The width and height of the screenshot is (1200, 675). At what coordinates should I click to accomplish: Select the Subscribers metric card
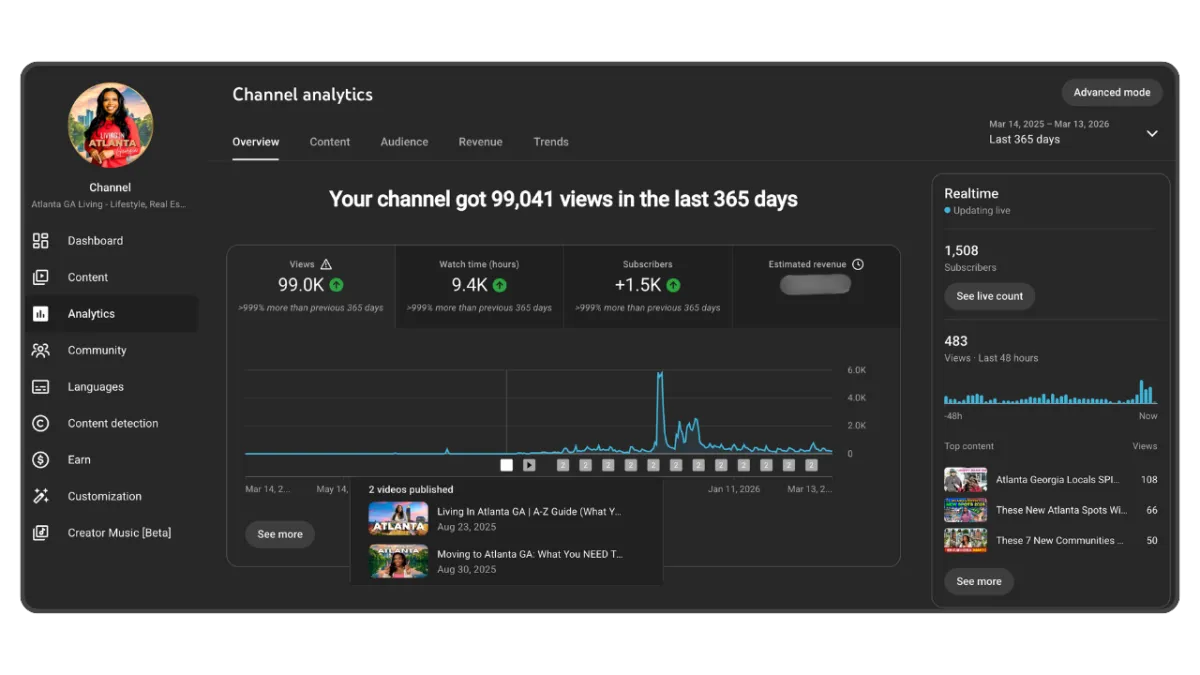[x=648, y=286]
